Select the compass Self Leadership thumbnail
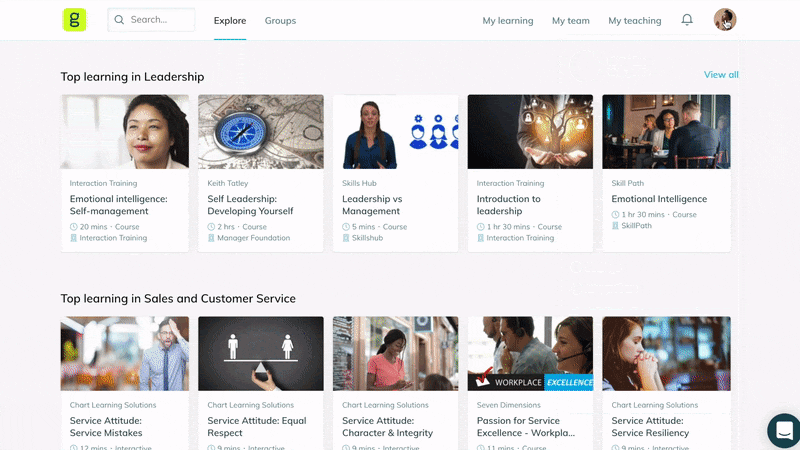This screenshot has width=800, height=450. 261,132
